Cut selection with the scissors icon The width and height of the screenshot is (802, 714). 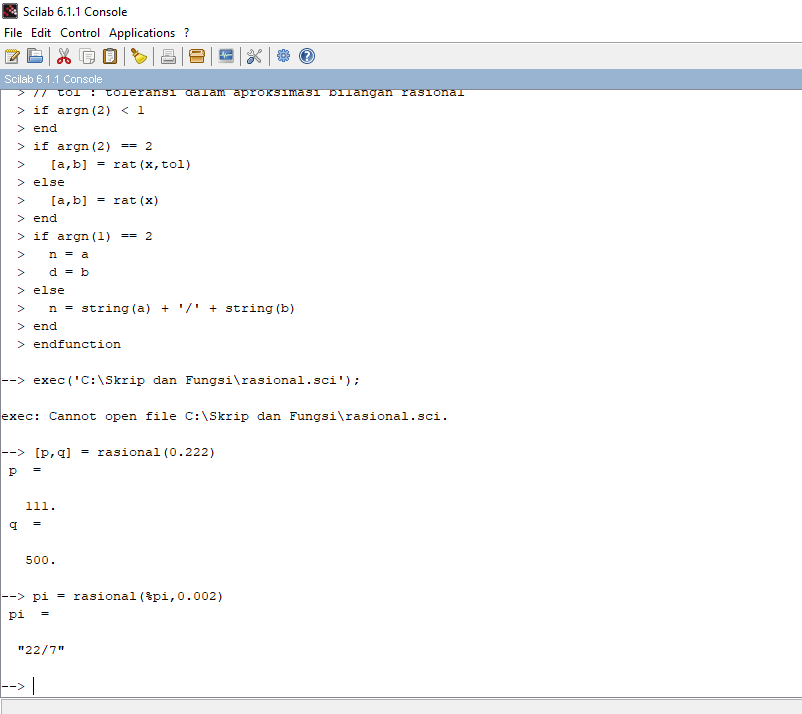tap(64, 56)
